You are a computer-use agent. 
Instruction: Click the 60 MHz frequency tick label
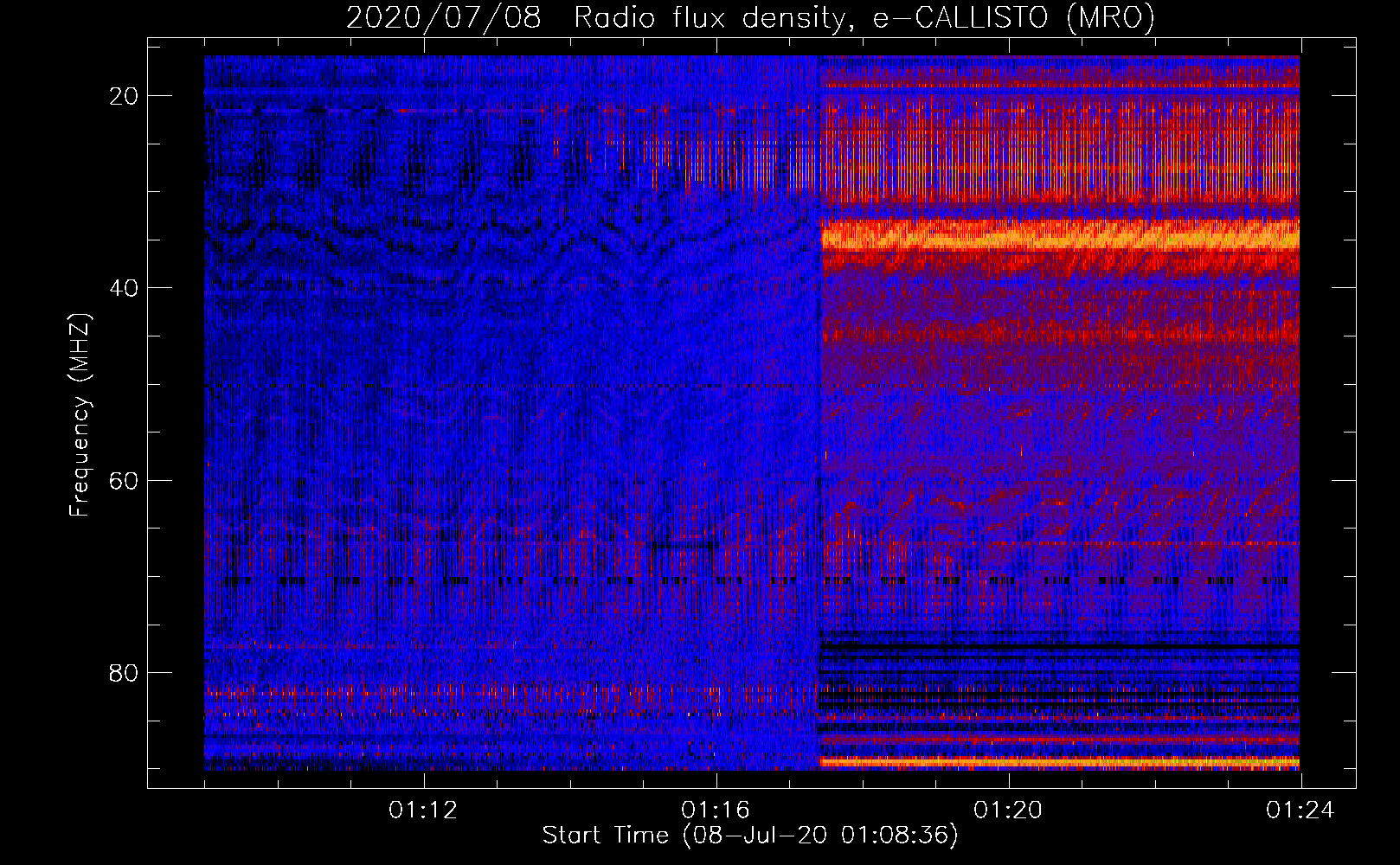tap(125, 480)
